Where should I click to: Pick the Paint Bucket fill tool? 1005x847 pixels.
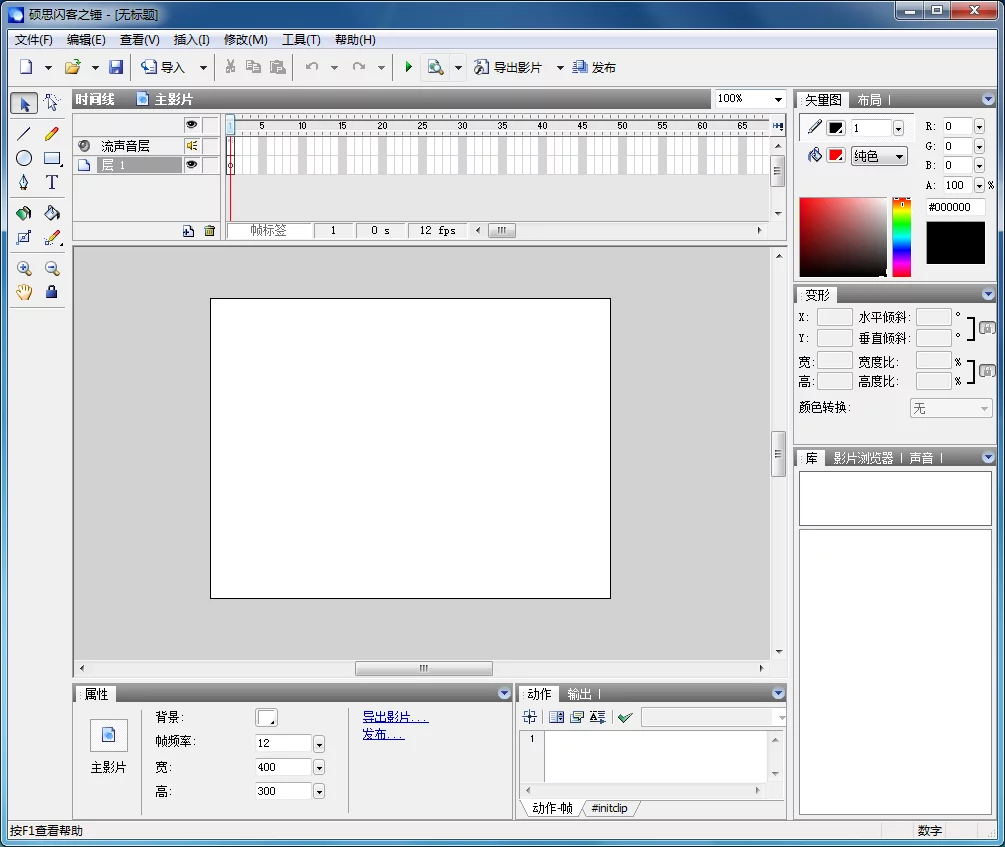tap(52, 213)
